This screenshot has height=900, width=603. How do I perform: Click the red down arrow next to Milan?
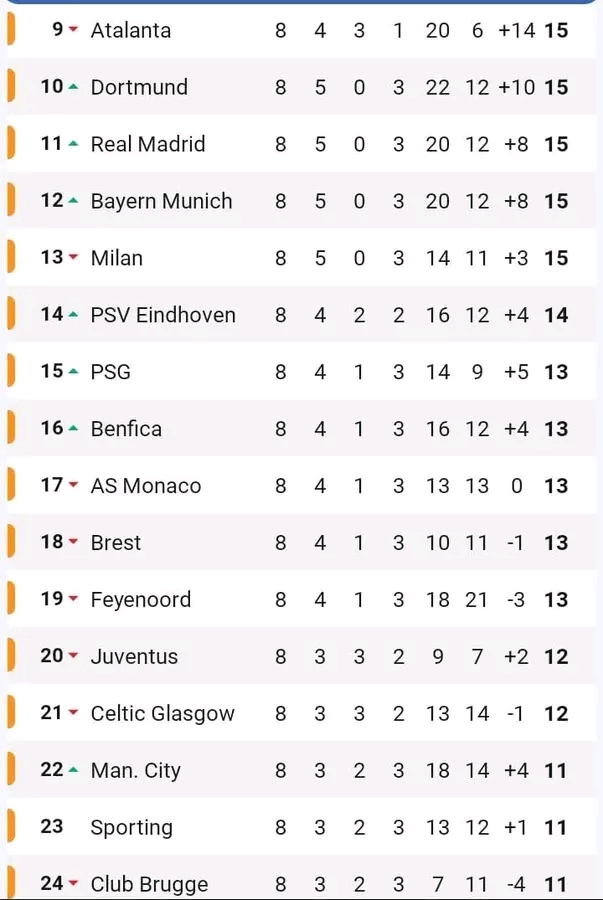[73, 257]
